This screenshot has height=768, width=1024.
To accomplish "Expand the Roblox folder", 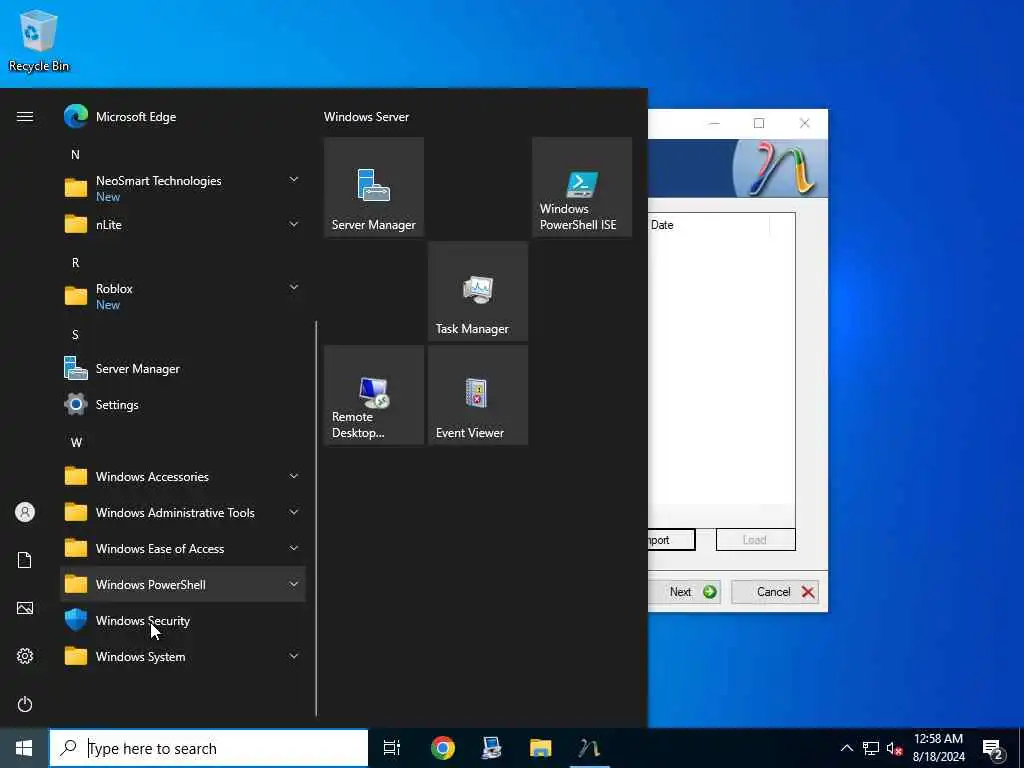I will (183, 296).
